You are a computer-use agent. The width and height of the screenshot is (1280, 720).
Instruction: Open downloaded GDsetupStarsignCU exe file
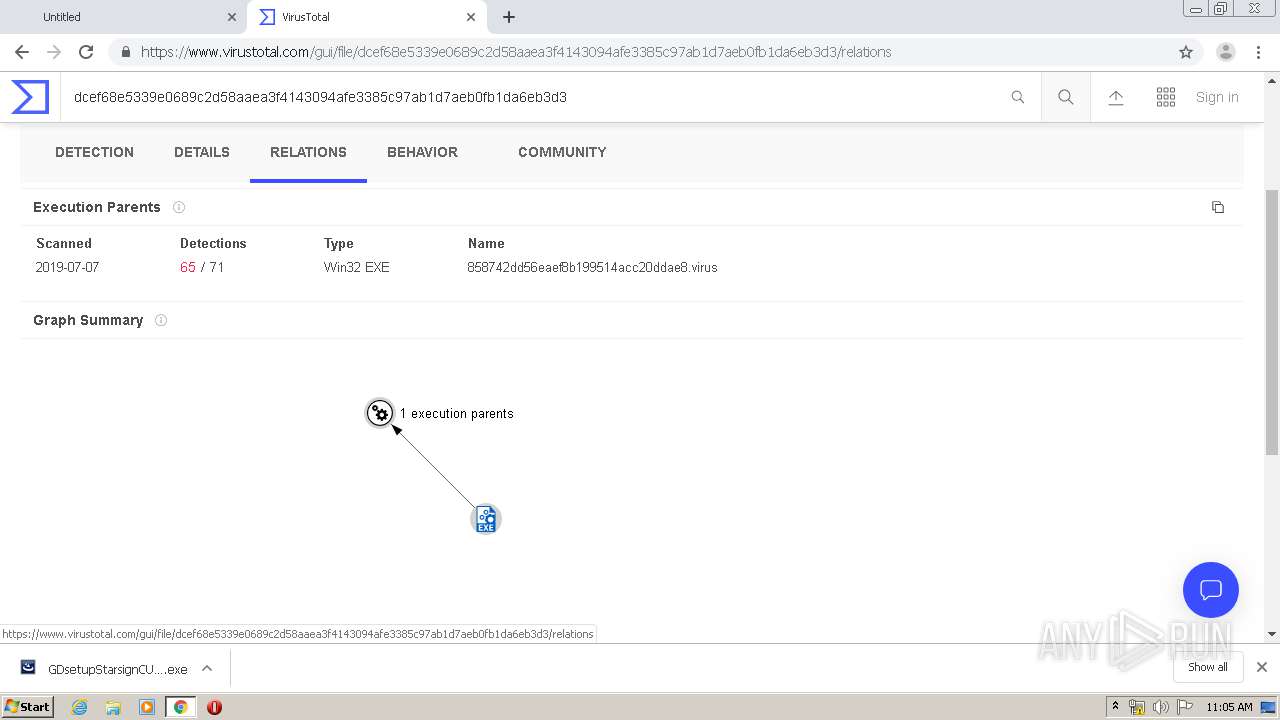point(104,669)
